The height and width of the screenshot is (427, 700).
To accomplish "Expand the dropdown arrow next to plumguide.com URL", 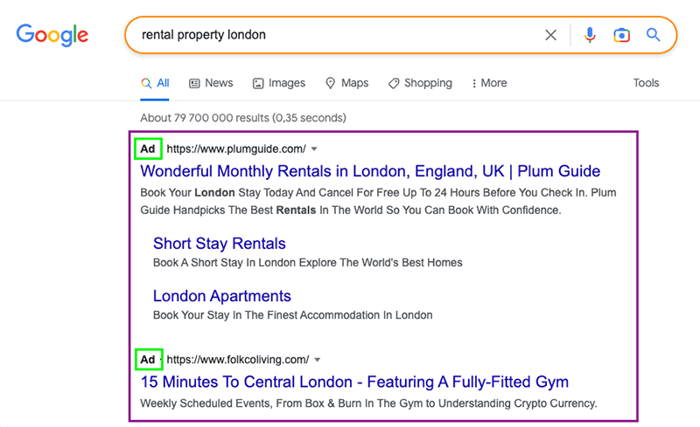I will 314,149.
